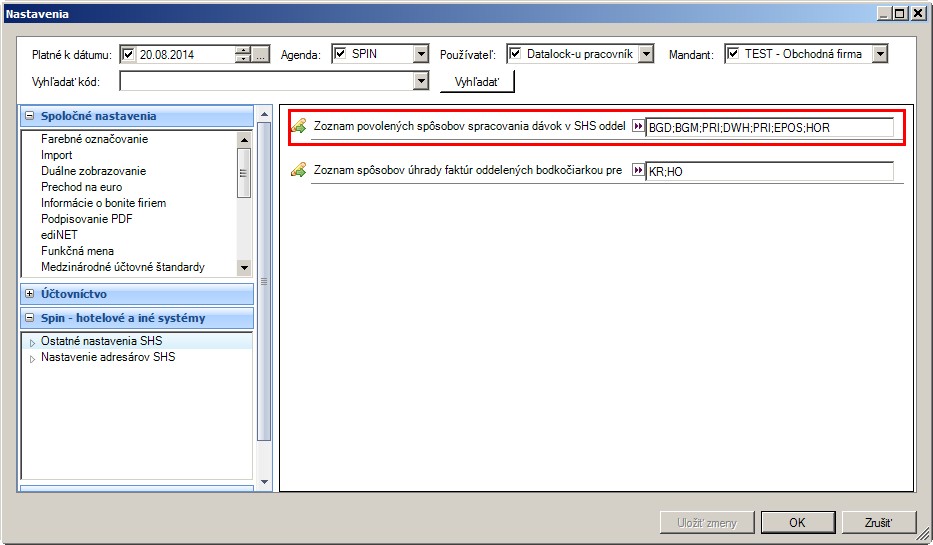
Task: Expand the Nastavenie adresárov SHS tree node
Action: 32,359
